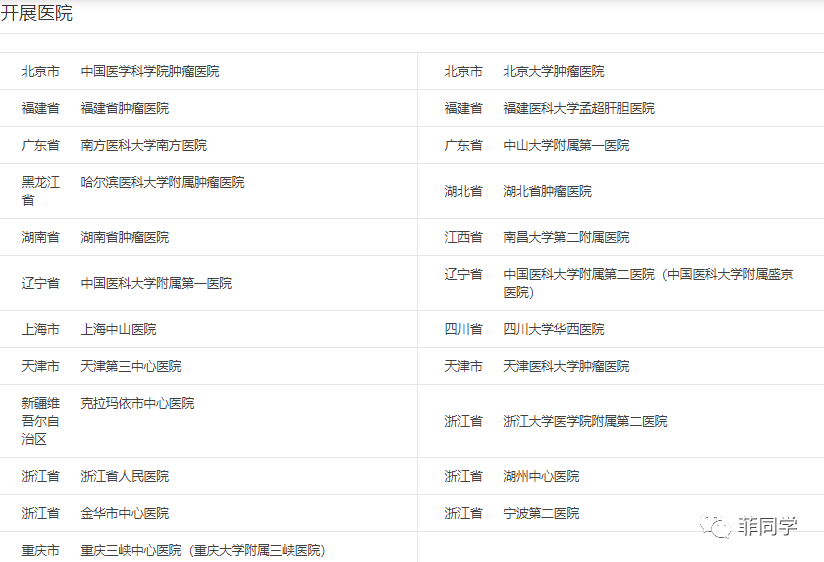The width and height of the screenshot is (824, 562).
Task: Click 重庆三峡中心医院 entry
Action: pyautogui.click(x=203, y=550)
